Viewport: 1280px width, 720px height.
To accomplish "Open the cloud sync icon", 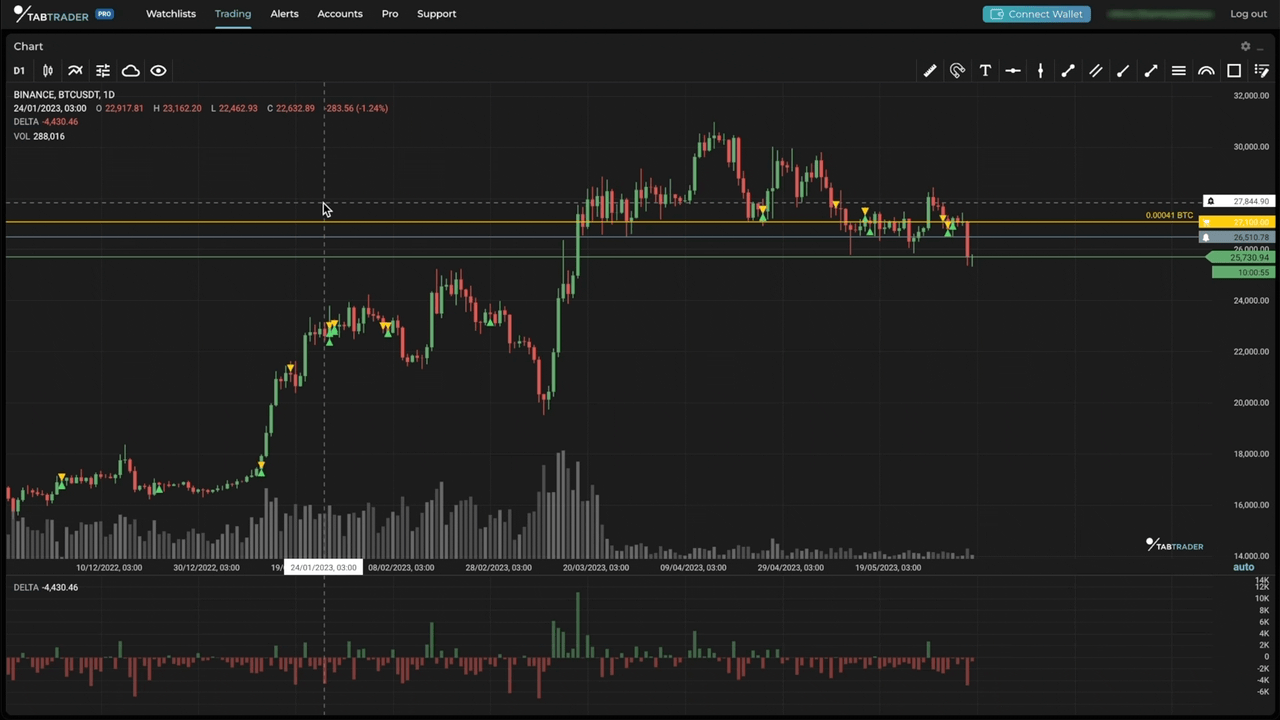I will pos(131,70).
